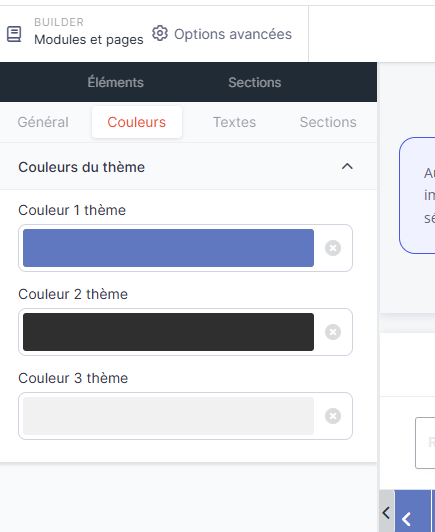Screen dimensions: 435x532
Task: Click the Modules et pages book icon
Action: [14, 34]
